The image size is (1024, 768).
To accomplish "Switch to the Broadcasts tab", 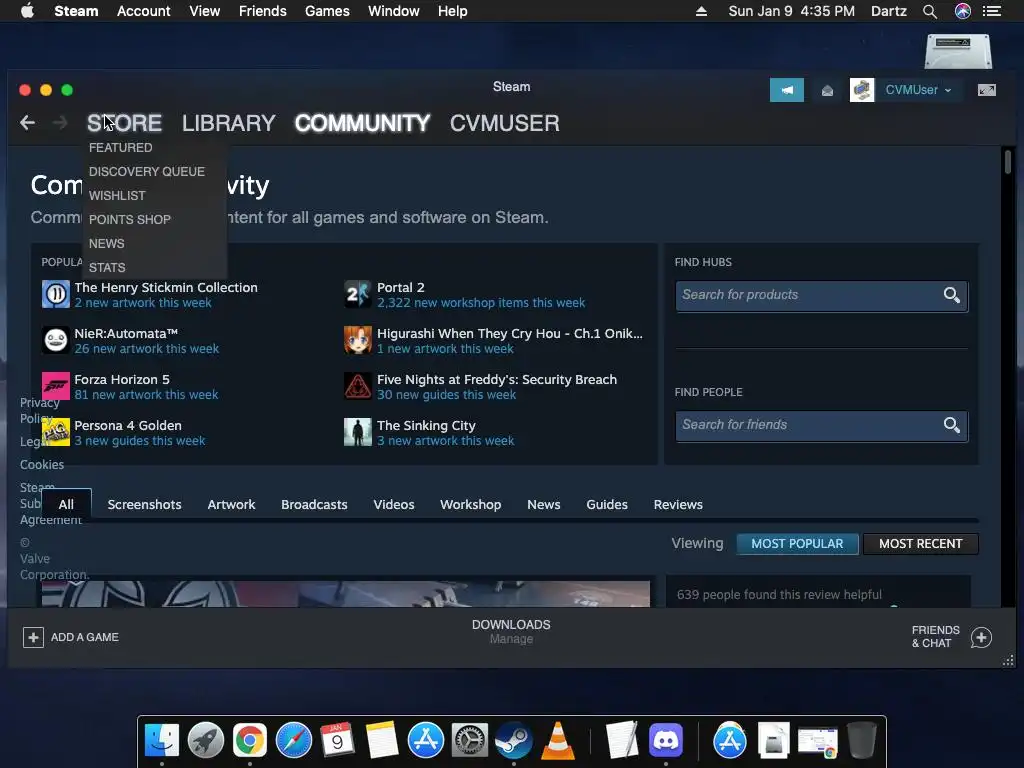I will pyautogui.click(x=314, y=504).
